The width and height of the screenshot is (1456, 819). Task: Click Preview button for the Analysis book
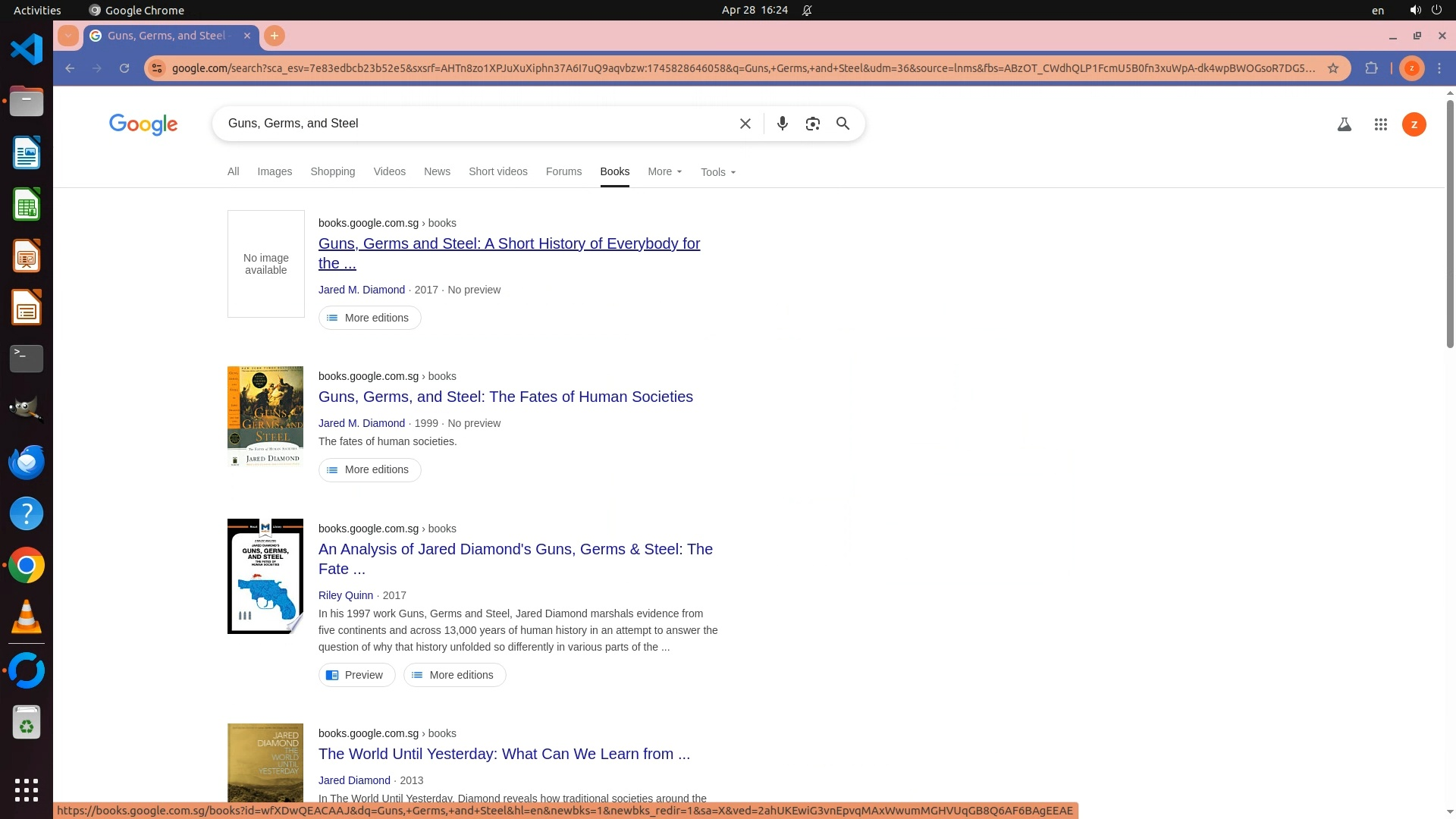point(356,675)
